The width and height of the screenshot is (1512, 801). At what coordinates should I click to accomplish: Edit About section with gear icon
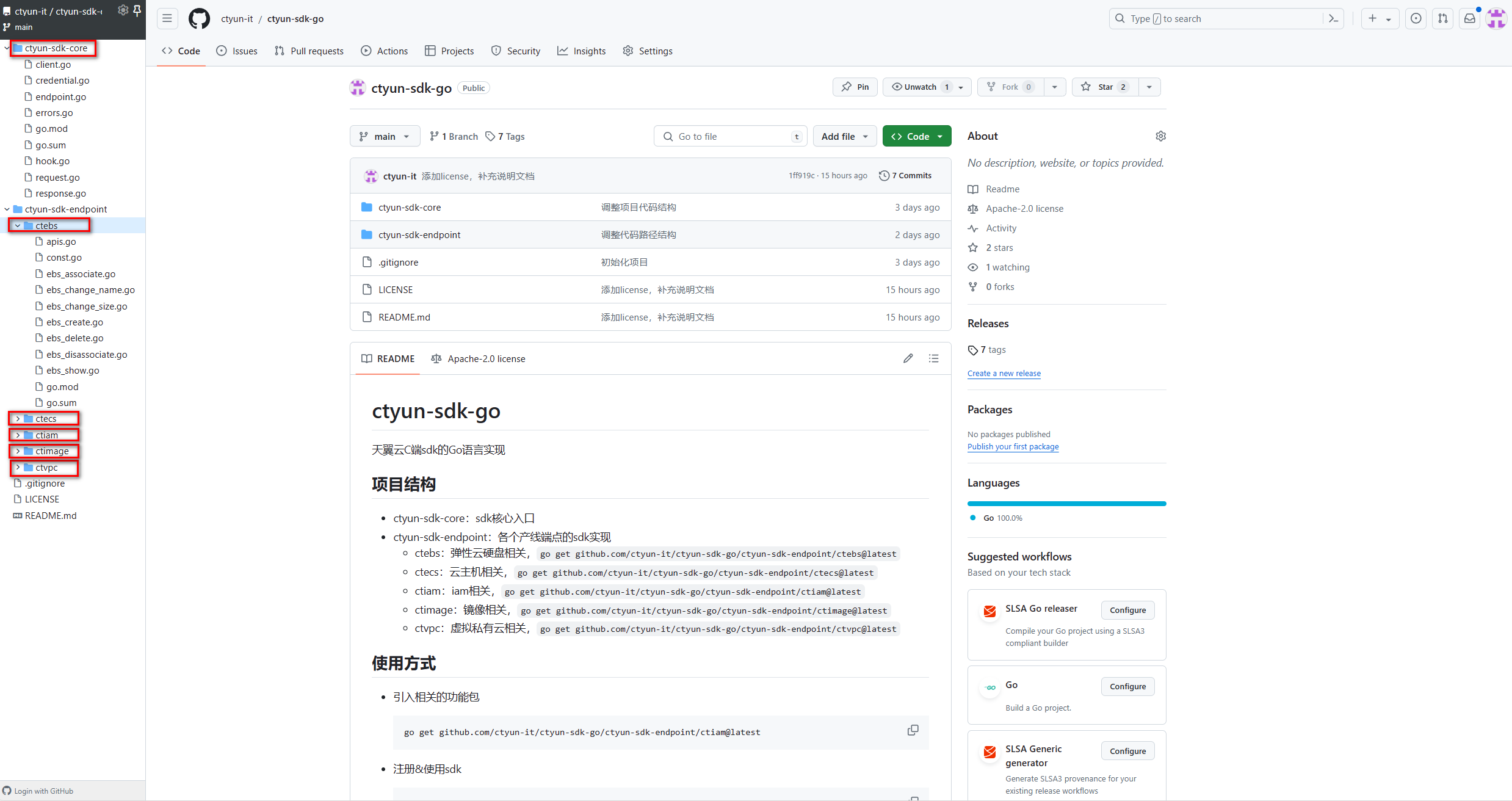1160,136
